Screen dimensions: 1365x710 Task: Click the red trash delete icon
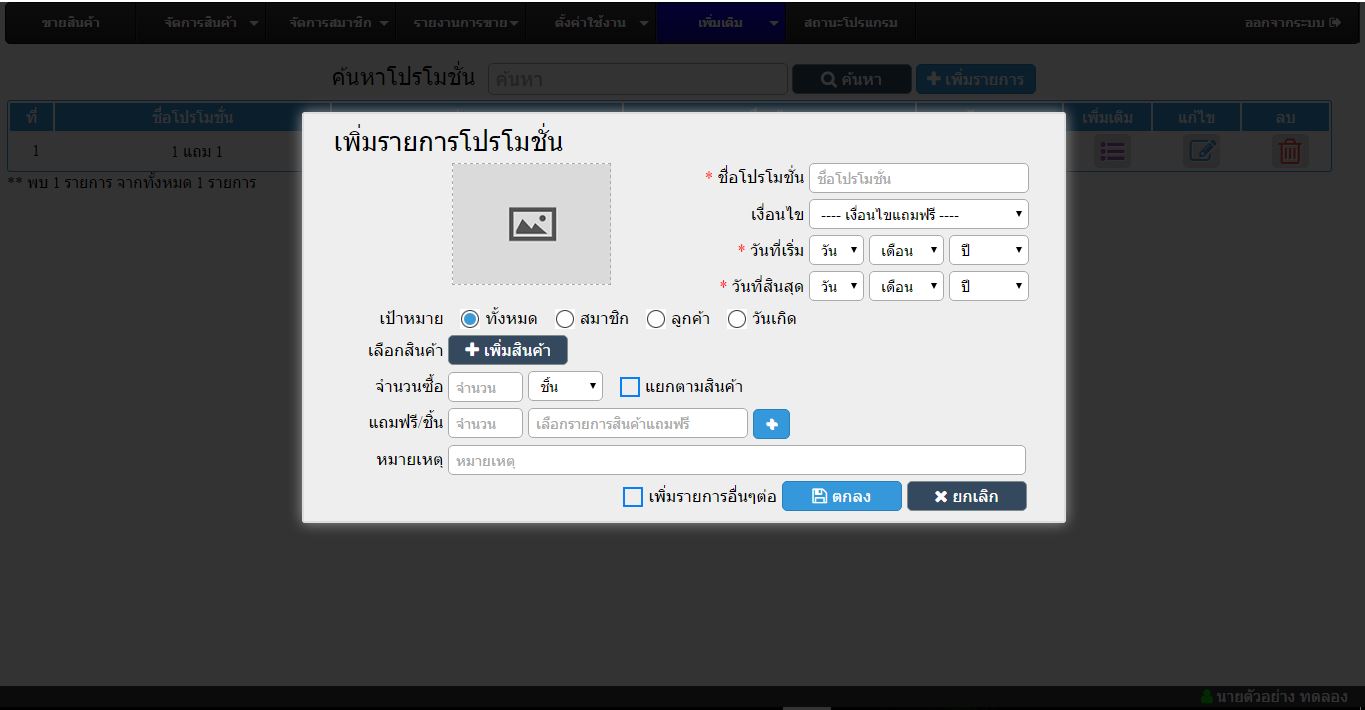click(x=1290, y=151)
